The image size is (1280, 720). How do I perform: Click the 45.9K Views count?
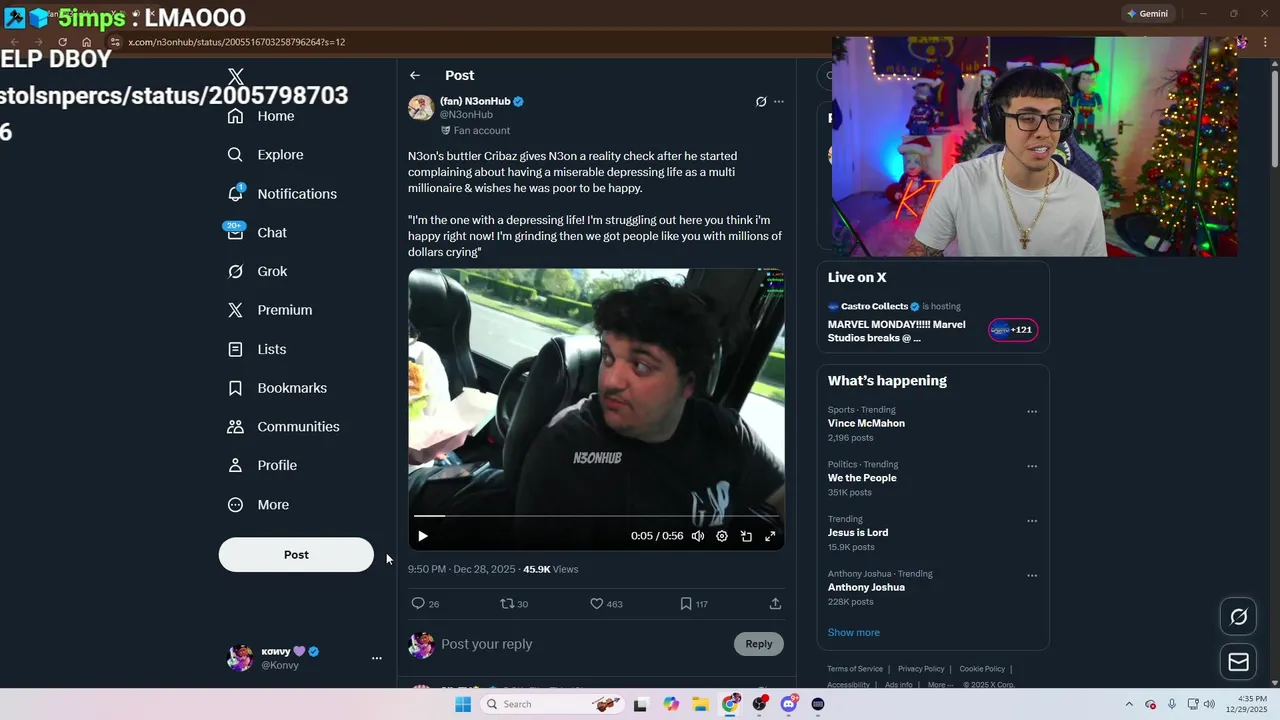click(551, 569)
